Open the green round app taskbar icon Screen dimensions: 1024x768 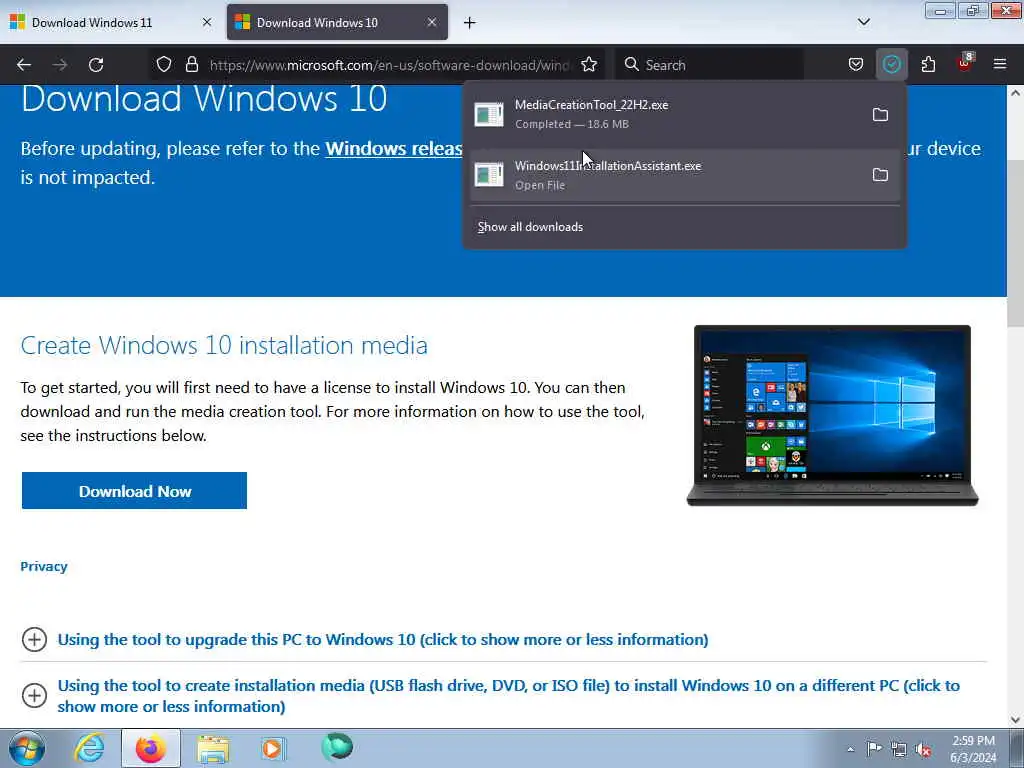coord(337,747)
